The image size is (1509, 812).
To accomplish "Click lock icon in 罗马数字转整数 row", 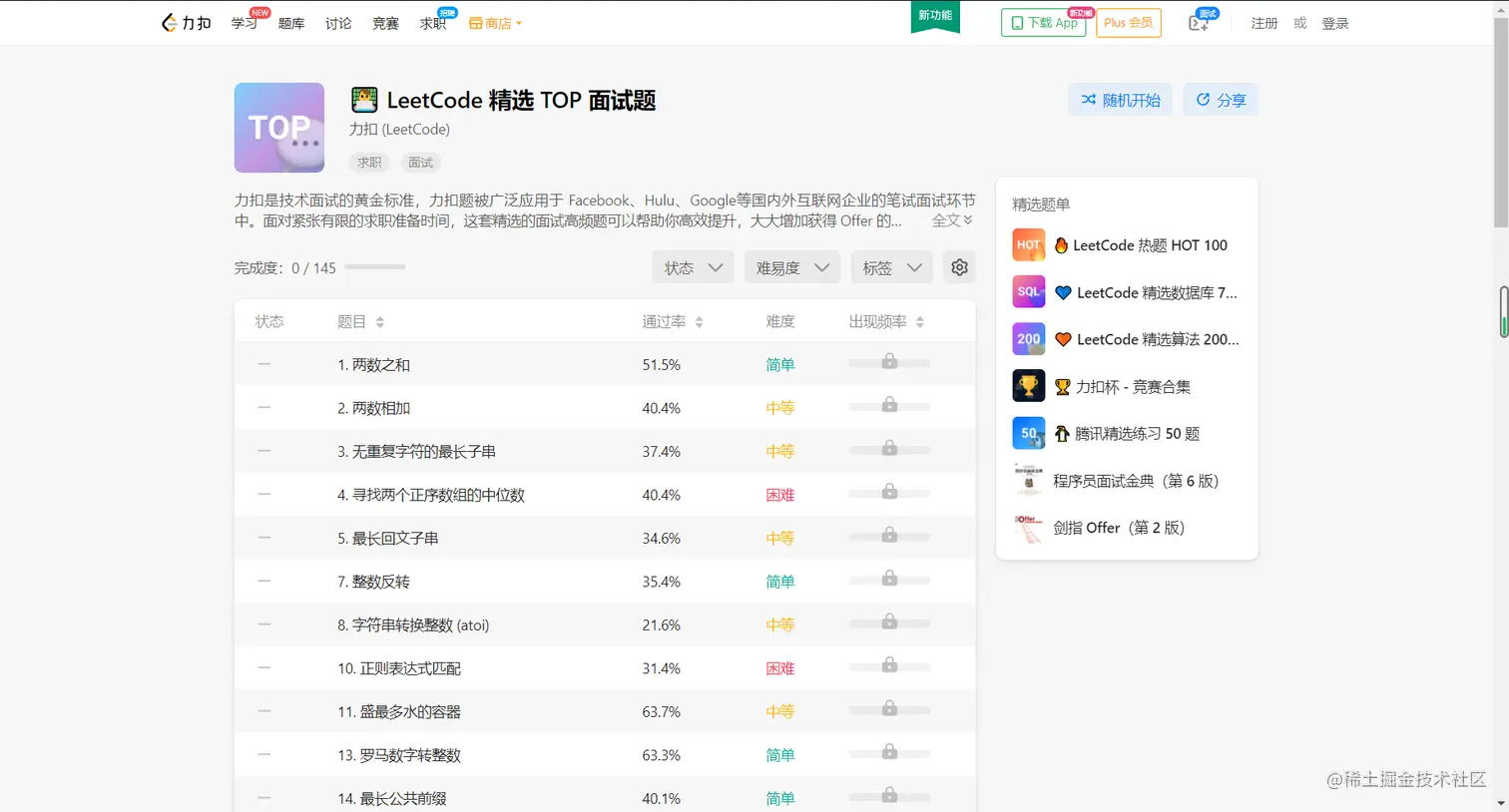I will point(889,751).
